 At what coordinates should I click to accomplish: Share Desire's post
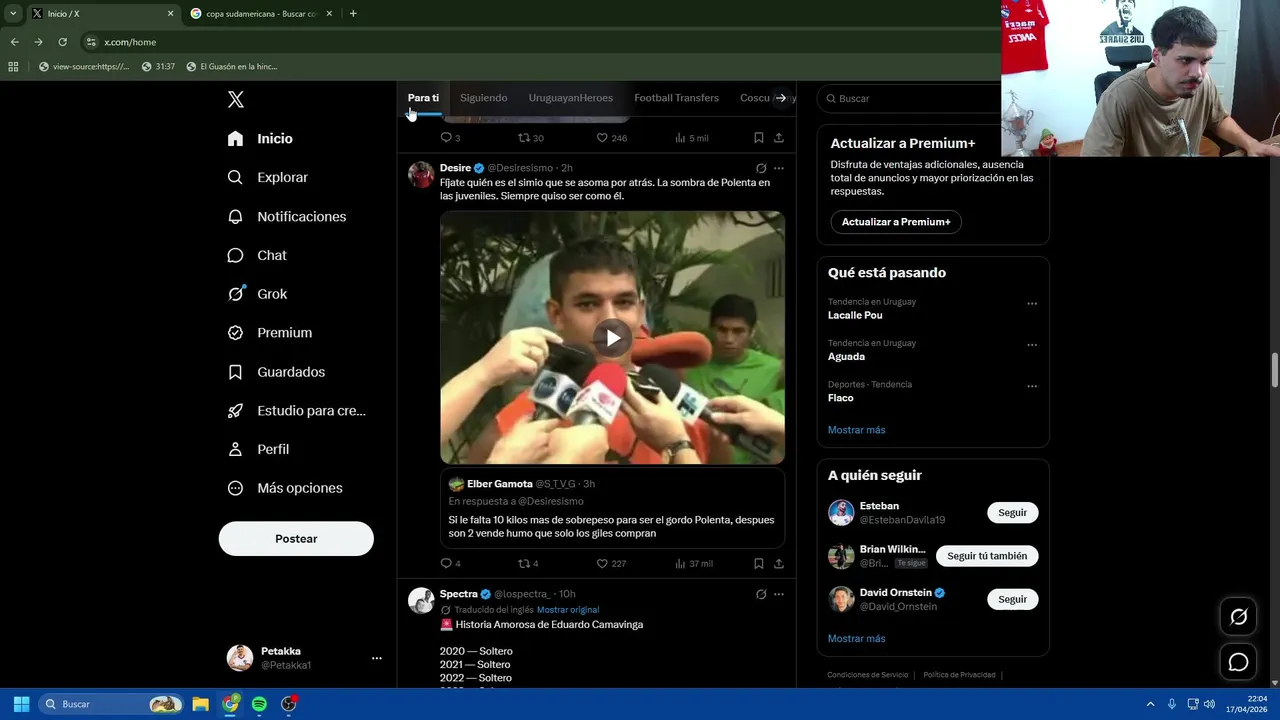779,564
